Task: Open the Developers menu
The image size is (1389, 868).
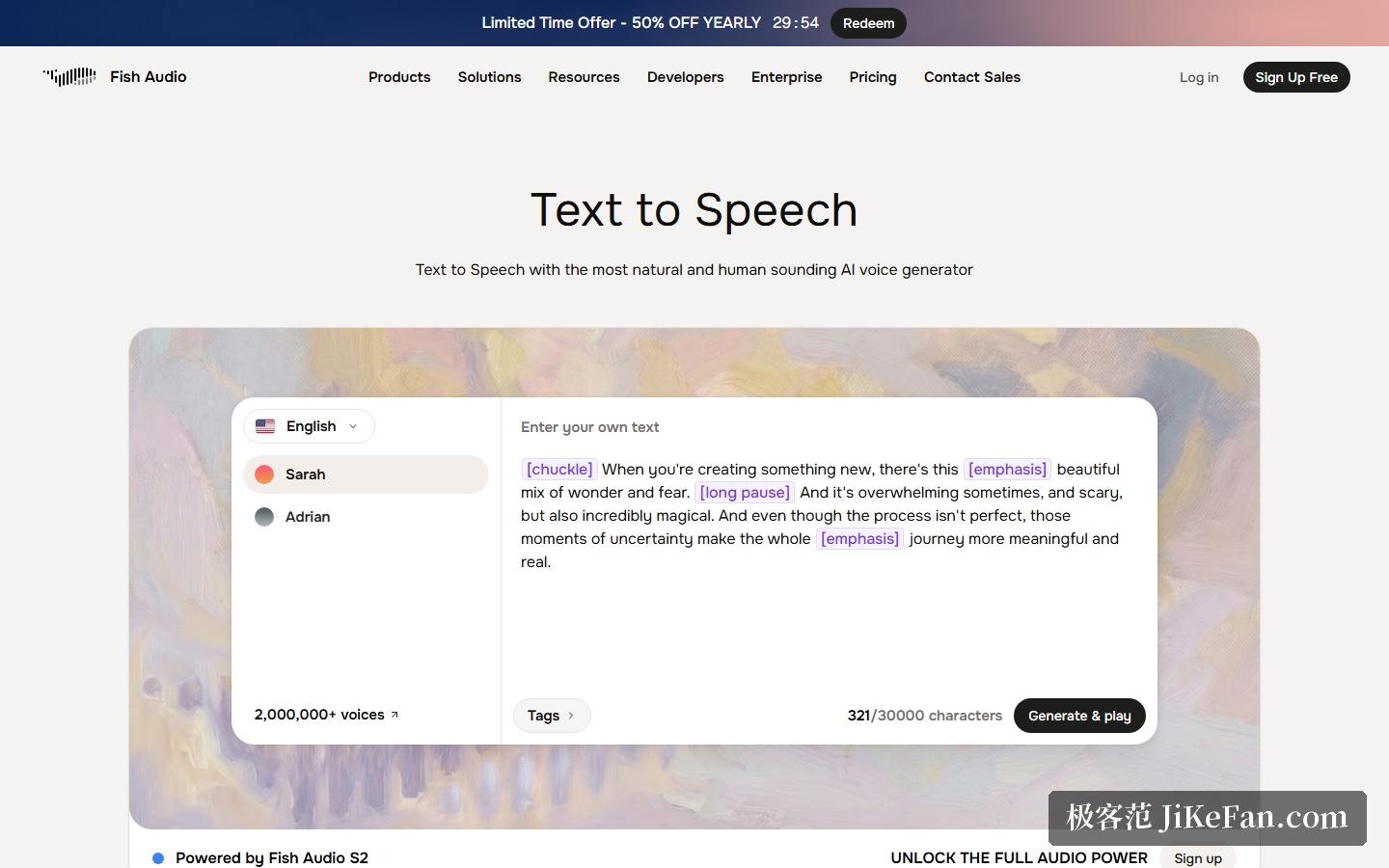Action: tap(685, 77)
